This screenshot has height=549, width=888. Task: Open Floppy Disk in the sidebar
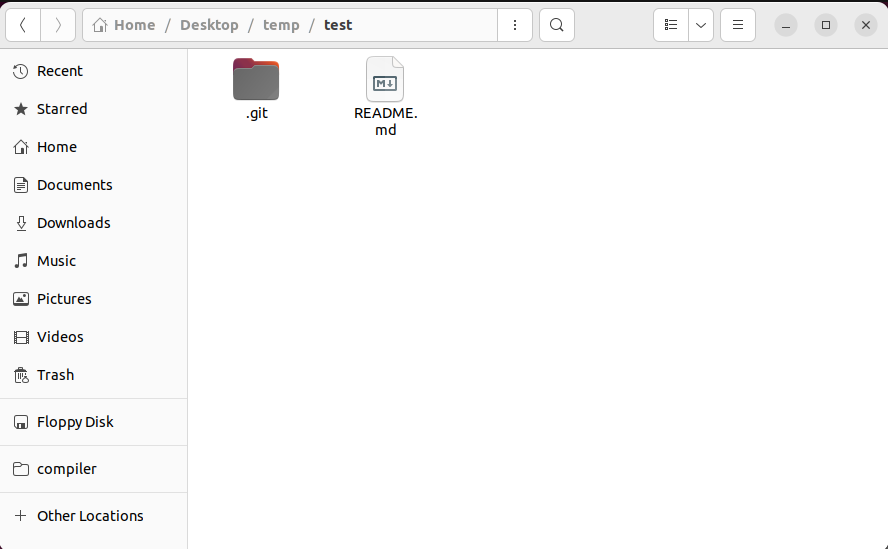[93, 422]
